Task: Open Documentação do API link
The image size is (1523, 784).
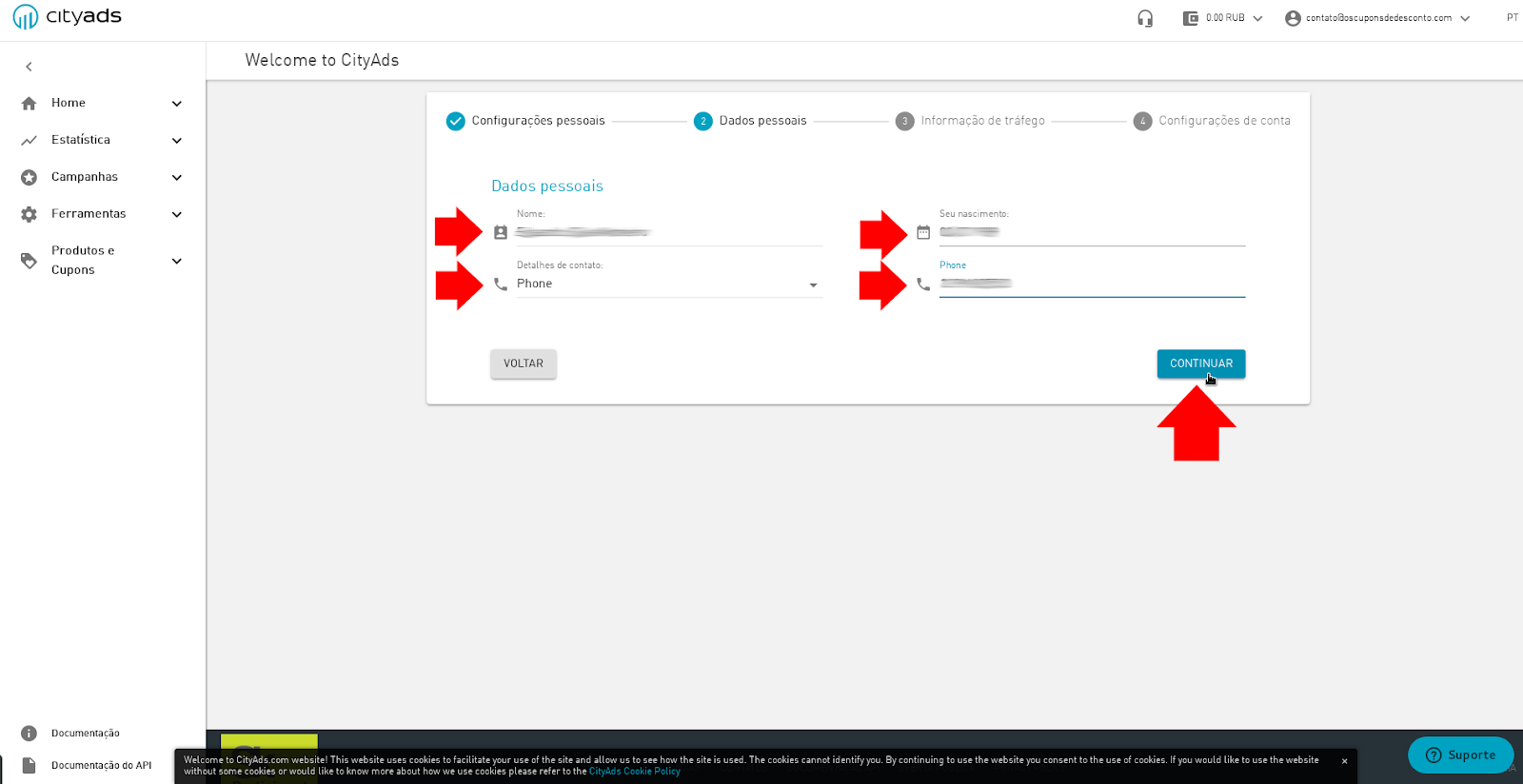Action: coord(102,765)
